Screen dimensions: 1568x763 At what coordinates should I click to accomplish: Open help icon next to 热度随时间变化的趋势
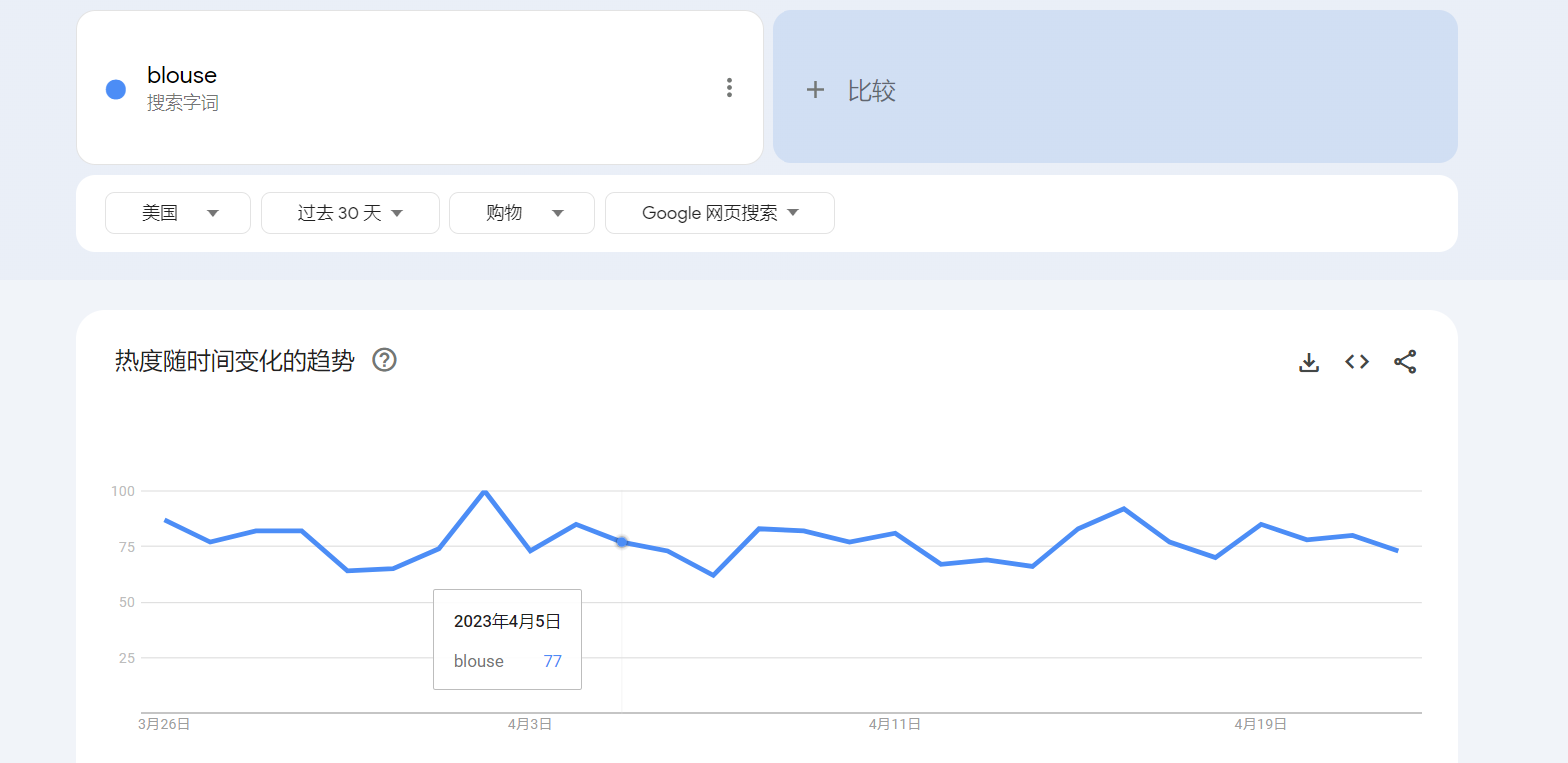(384, 360)
